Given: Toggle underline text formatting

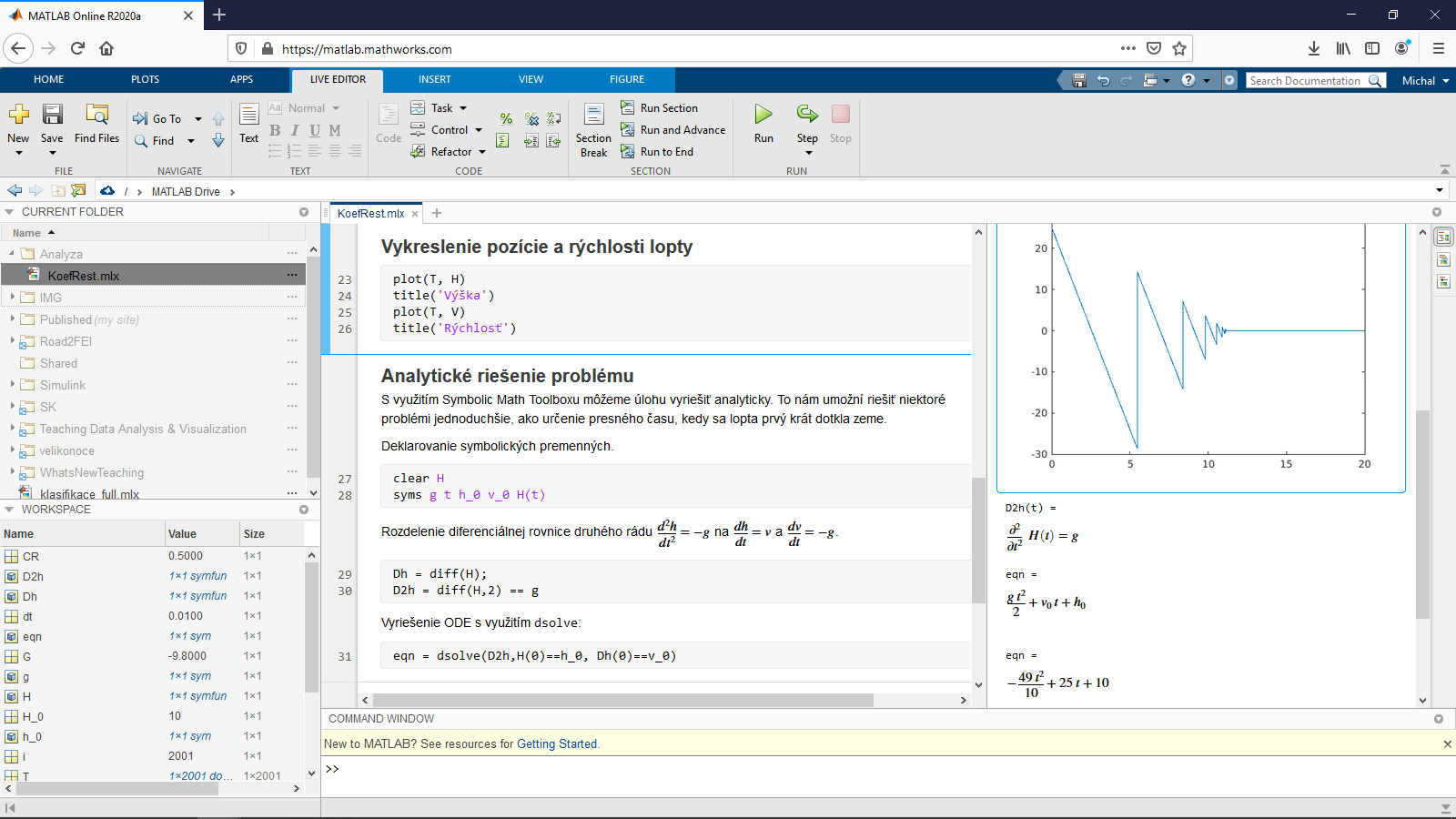Looking at the screenshot, I should coord(315,130).
